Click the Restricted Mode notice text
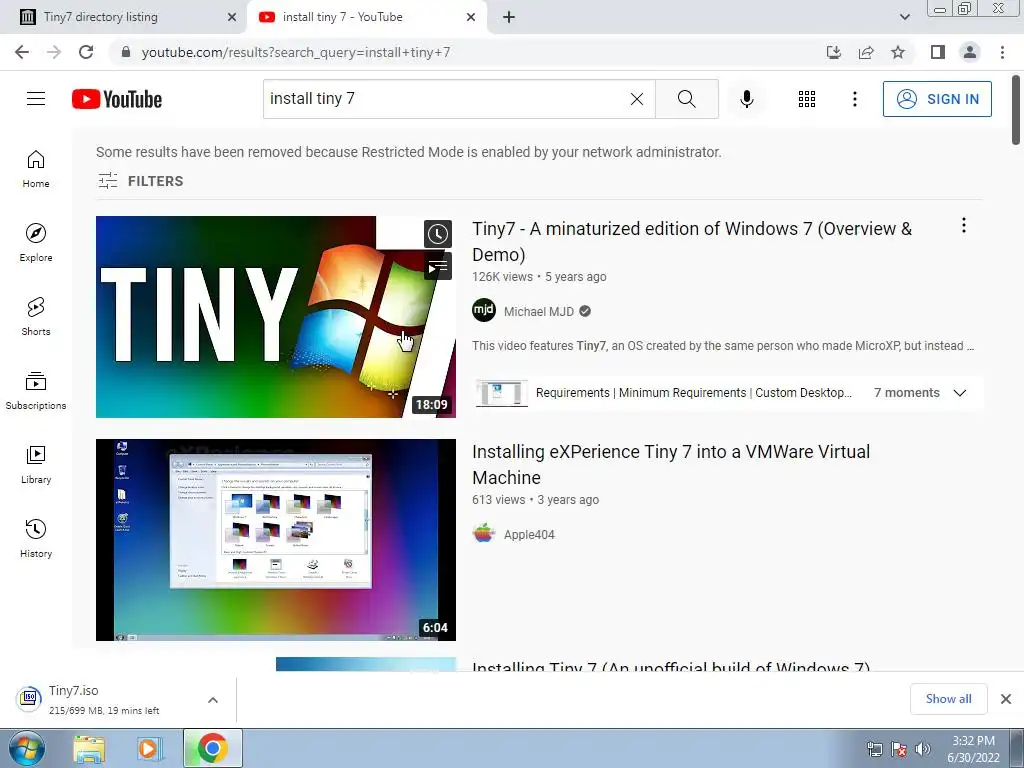This screenshot has width=1024, height=768. pyautogui.click(x=409, y=152)
